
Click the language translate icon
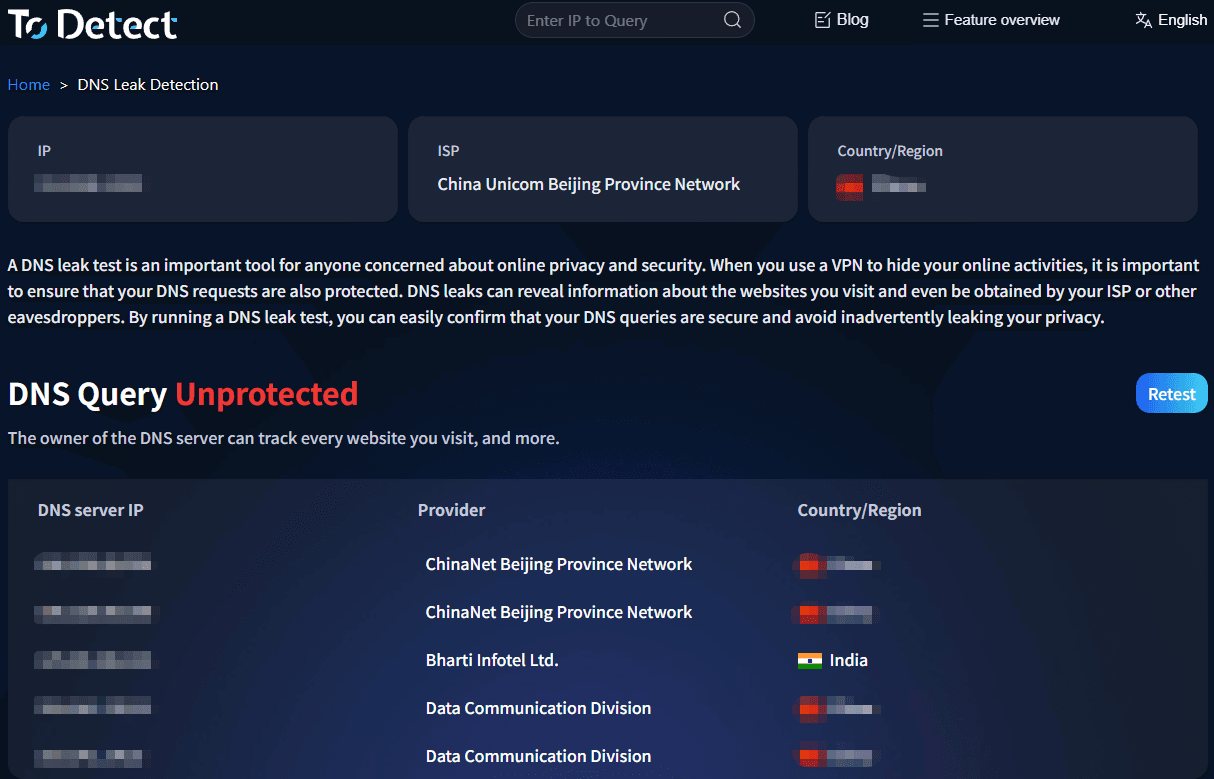point(1144,20)
